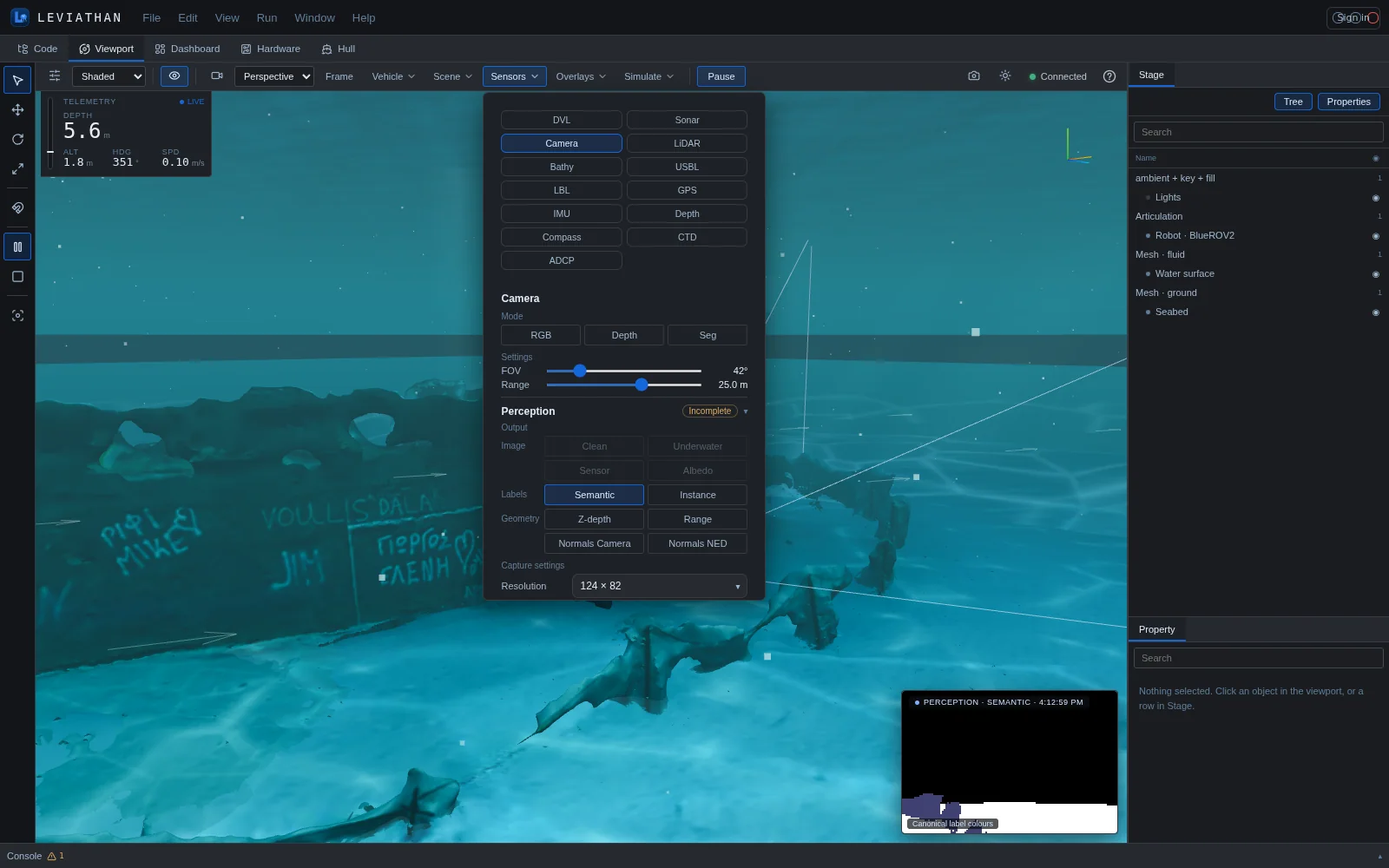Click the console warning icon
The width and height of the screenshot is (1389, 868).
tap(52, 856)
